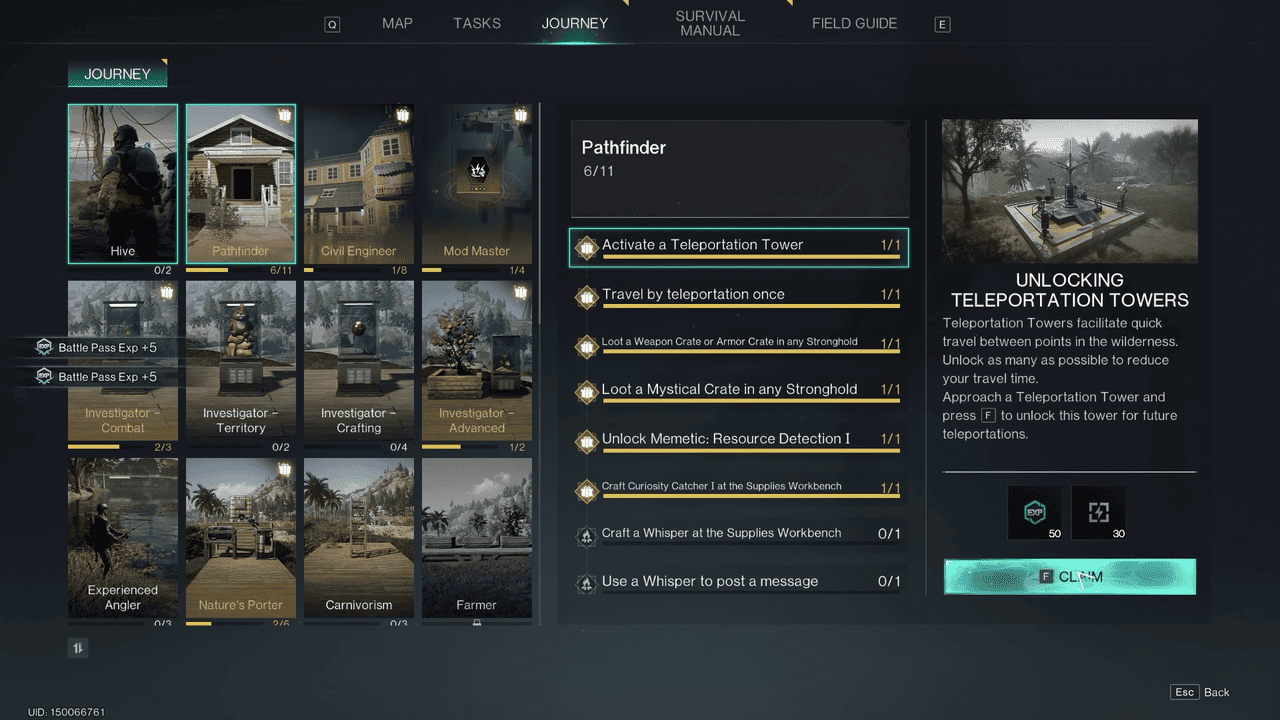Open the FIELD GUIDE tab
1280x720 pixels.
[854, 23]
